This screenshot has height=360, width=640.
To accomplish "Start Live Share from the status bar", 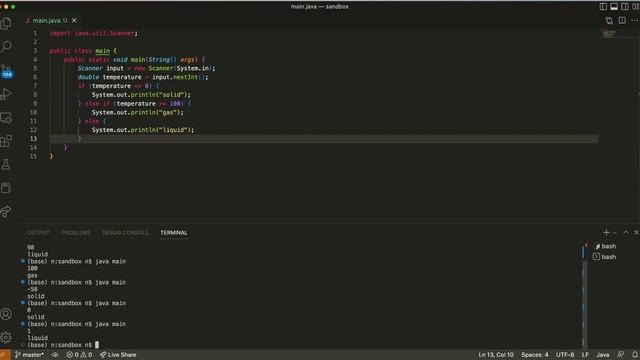I will (x=118, y=355).
